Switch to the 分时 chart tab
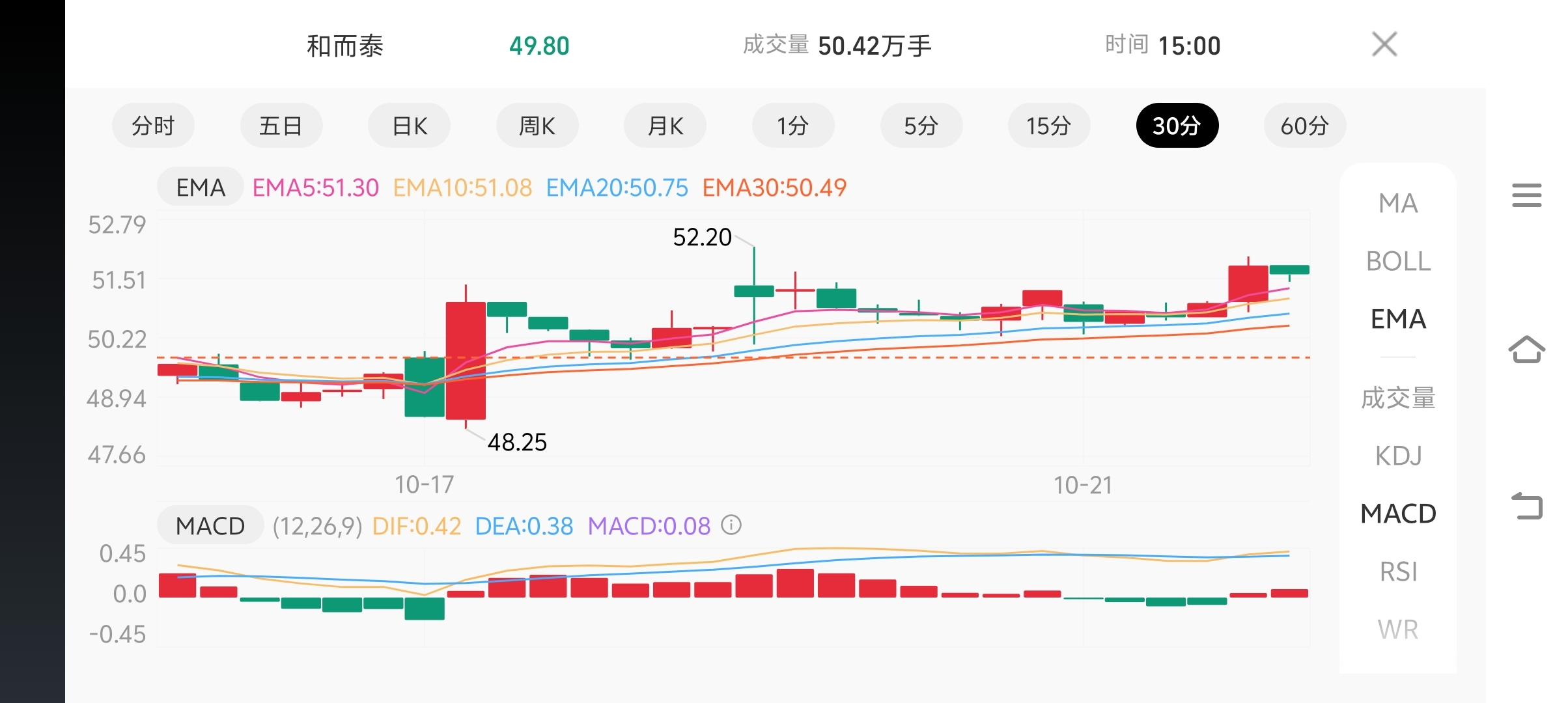 pyautogui.click(x=153, y=125)
